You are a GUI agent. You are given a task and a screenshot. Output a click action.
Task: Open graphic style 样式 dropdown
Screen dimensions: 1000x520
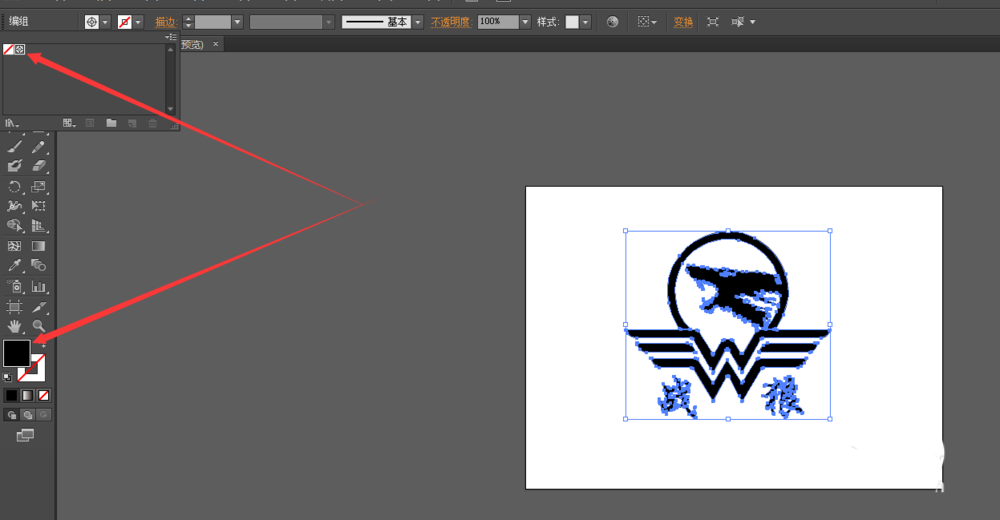[x=585, y=22]
